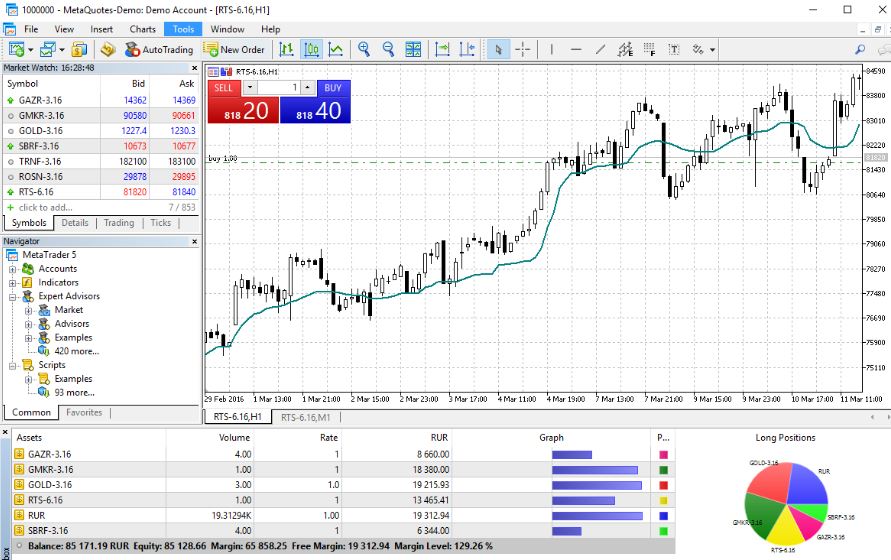Select the GOLD-3.16 row in Market Watch
This screenshot has width=891, height=560.
click(101, 131)
